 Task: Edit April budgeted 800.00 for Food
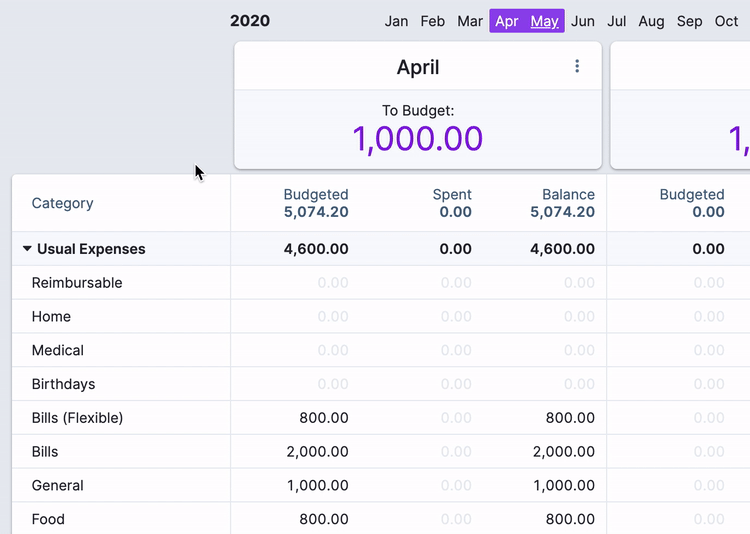[324, 519]
